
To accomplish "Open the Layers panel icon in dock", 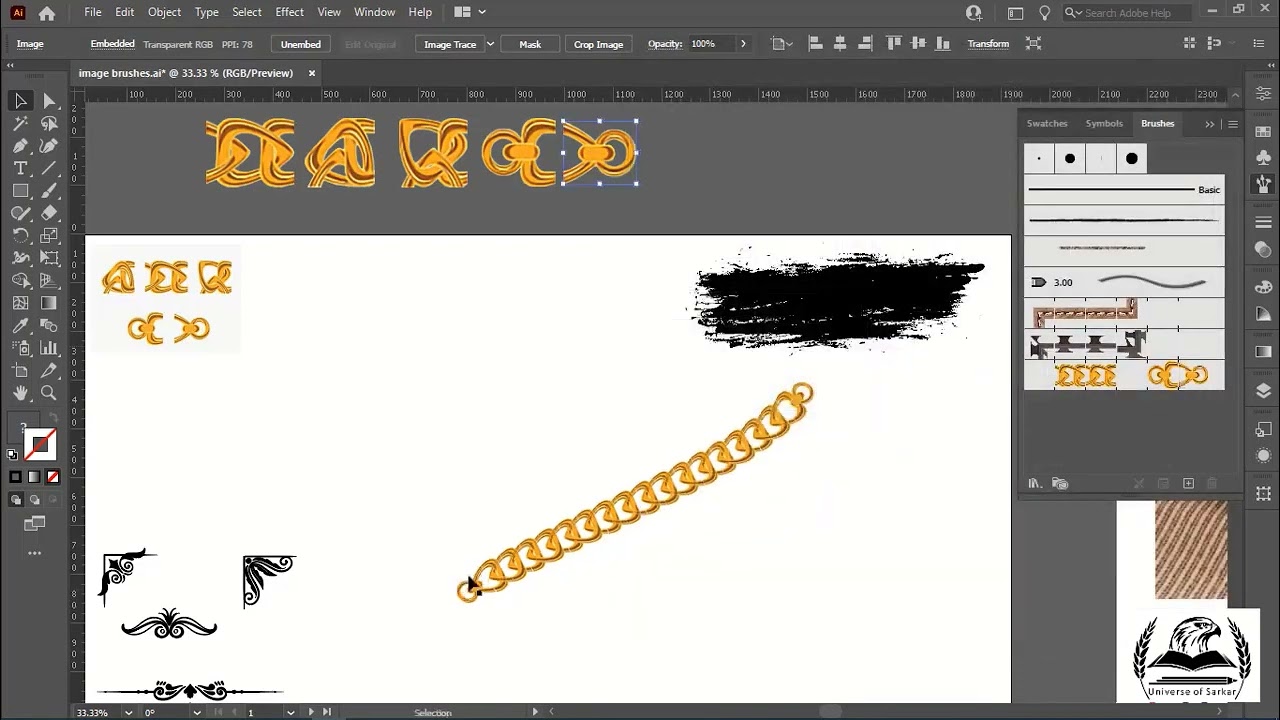I will coord(1263,391).
